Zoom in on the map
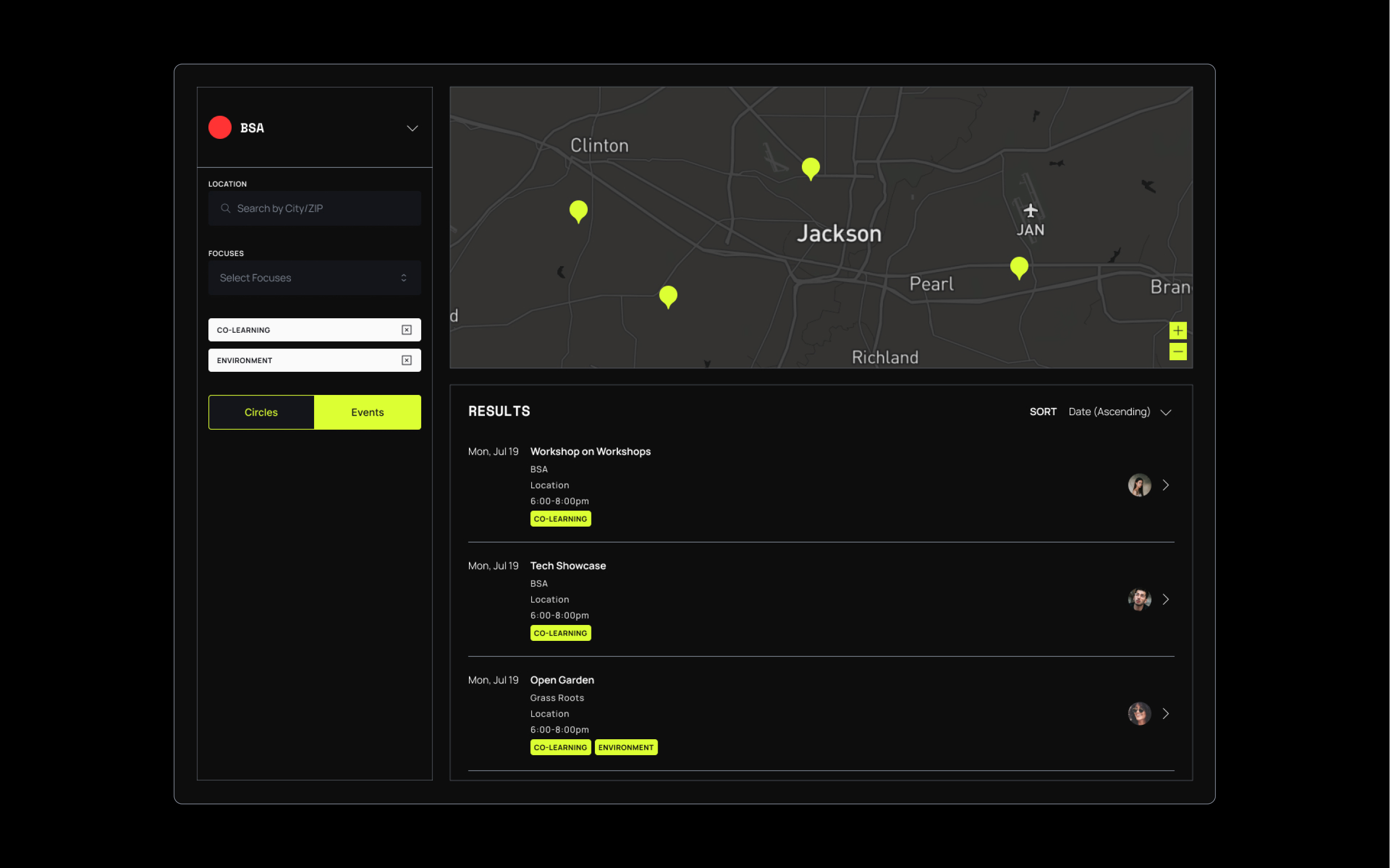Image resolution: width=1390 pixels, height=868 pixels. click(1178, 331)
